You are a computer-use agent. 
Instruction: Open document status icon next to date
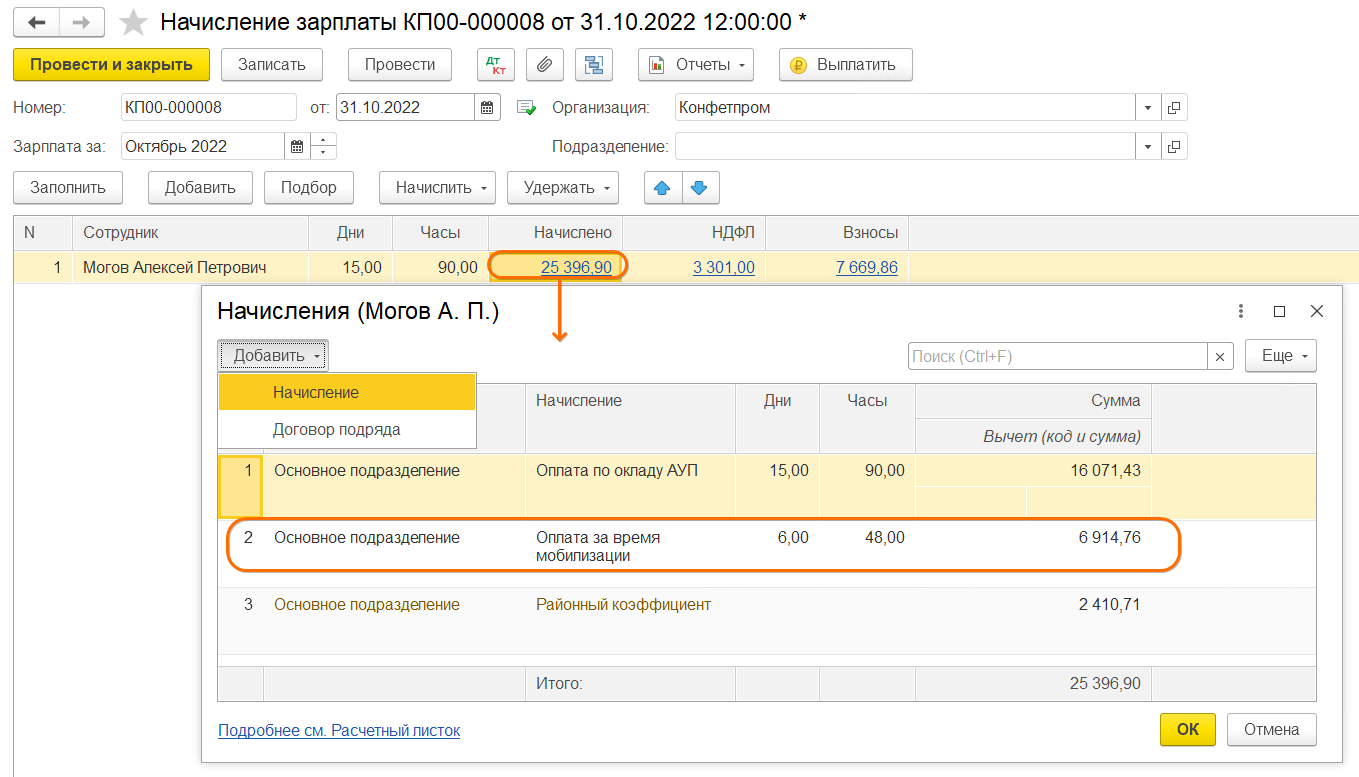tap(526, 107)
